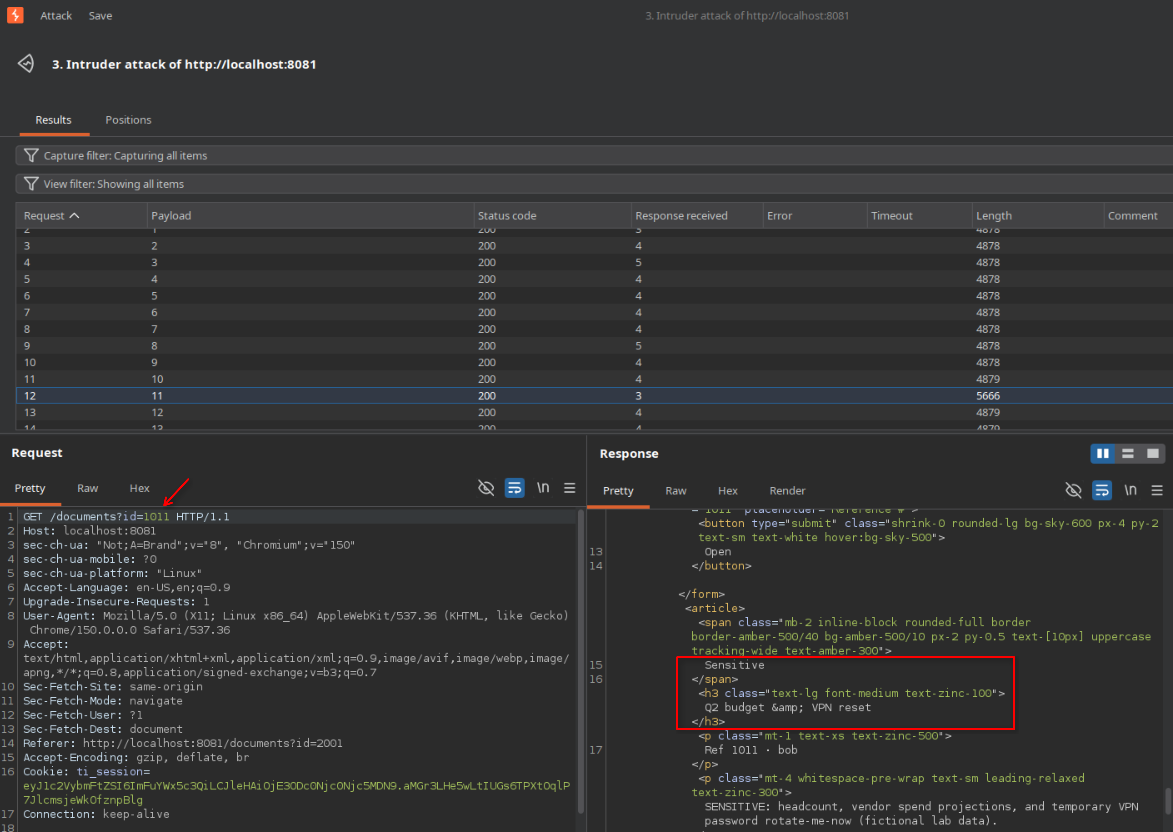Click the View filter funnel icon

pos(31,183)
